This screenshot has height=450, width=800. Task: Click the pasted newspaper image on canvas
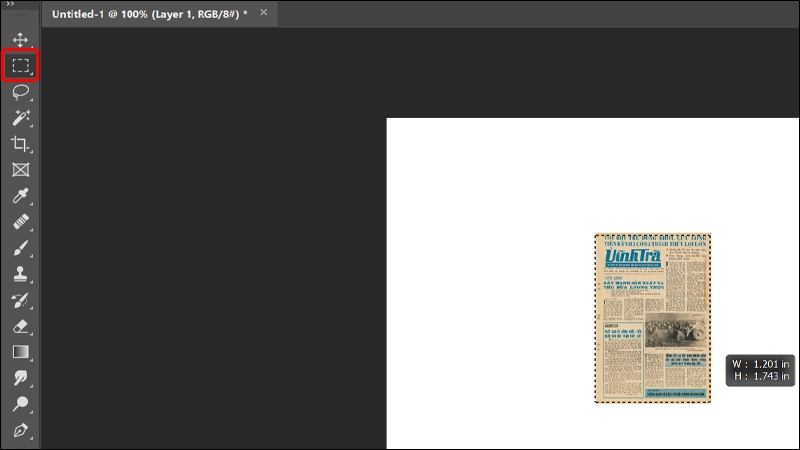point(653,318)
